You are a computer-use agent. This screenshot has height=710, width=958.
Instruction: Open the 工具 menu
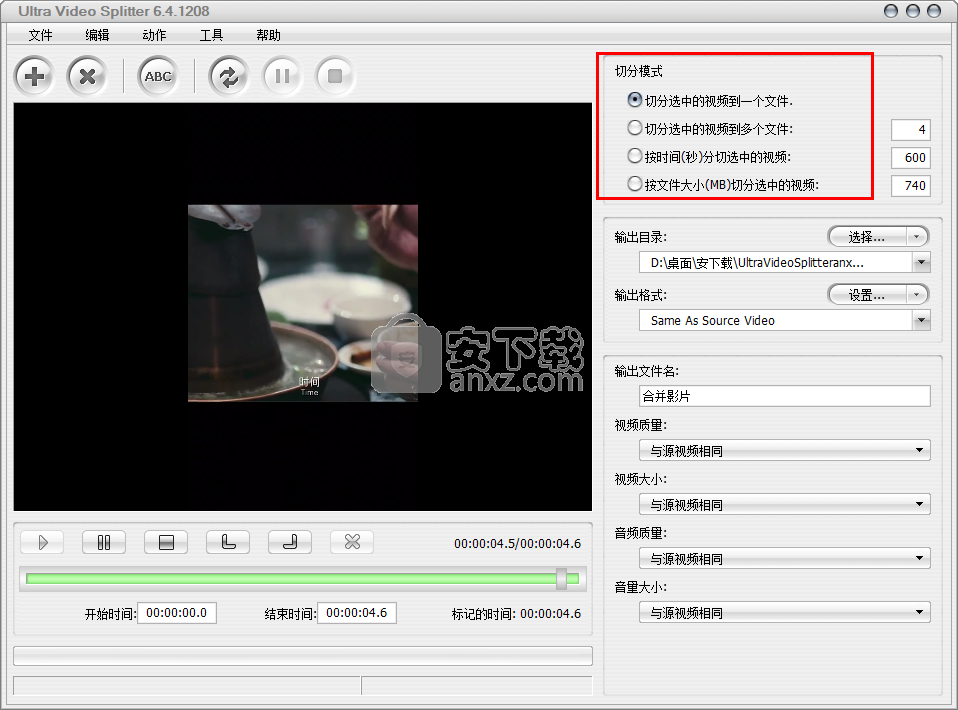(x=211, y=35)
